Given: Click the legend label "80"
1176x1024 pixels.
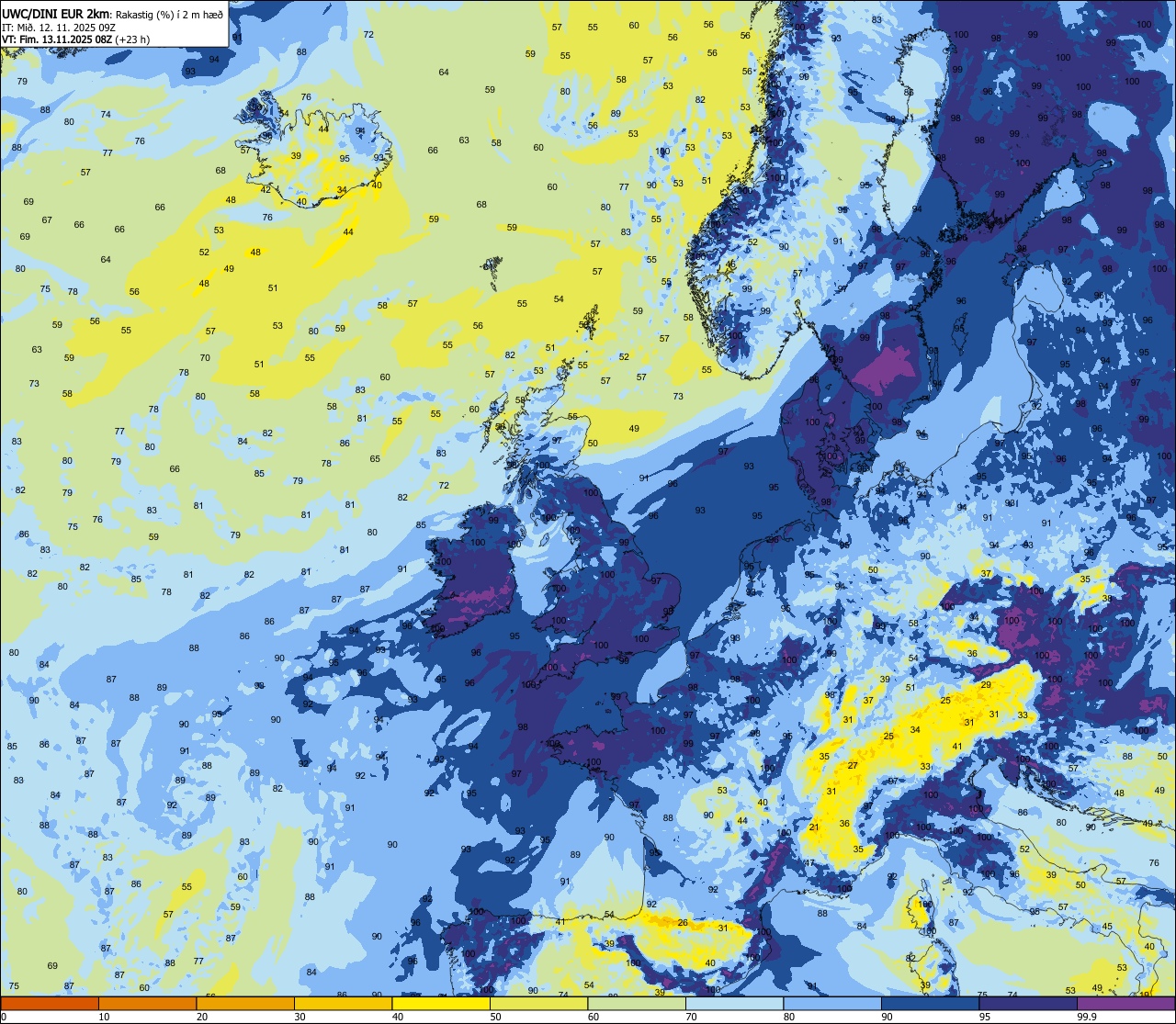Looking at the screenshot, I should 789,1017.
